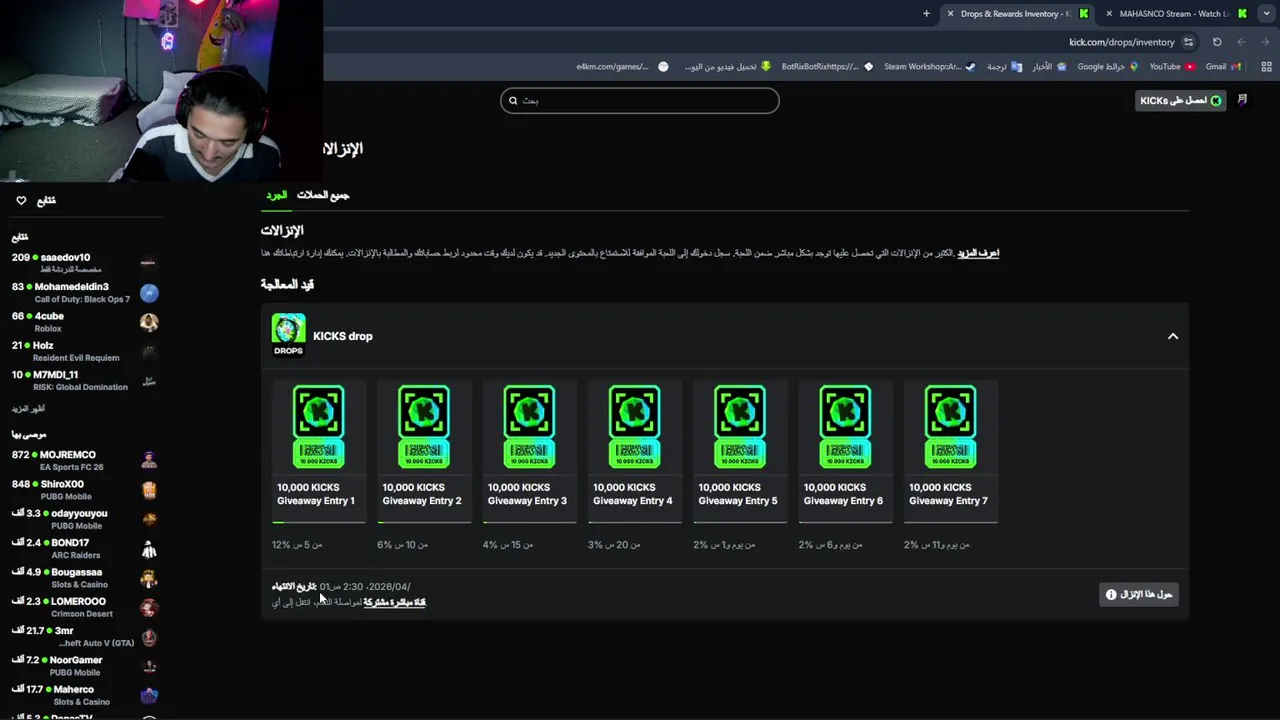Open the video download (تحميل فيديو) bookmark
This screenshot has width=1280, height=720.
(x=728, y=67)
